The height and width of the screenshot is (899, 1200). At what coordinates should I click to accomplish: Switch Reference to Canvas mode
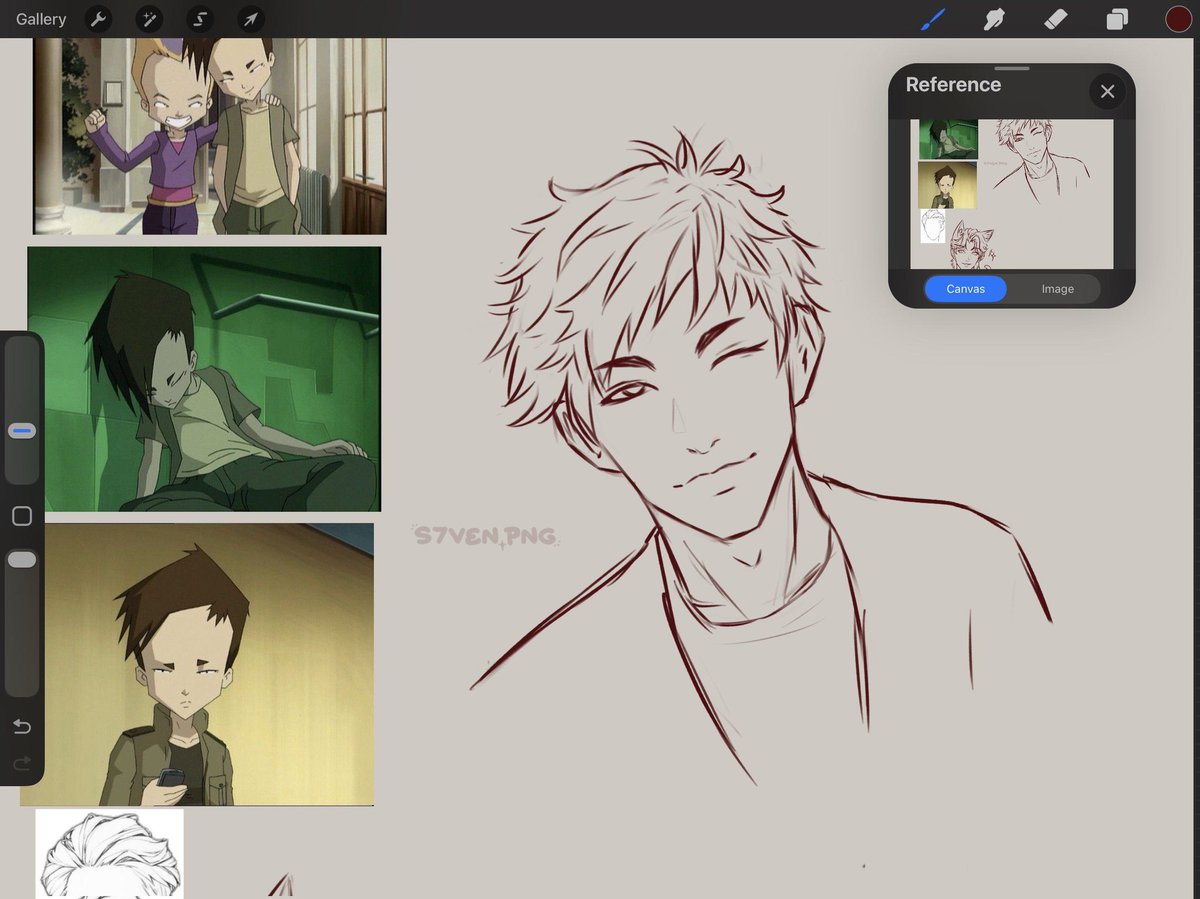[966, 289]
